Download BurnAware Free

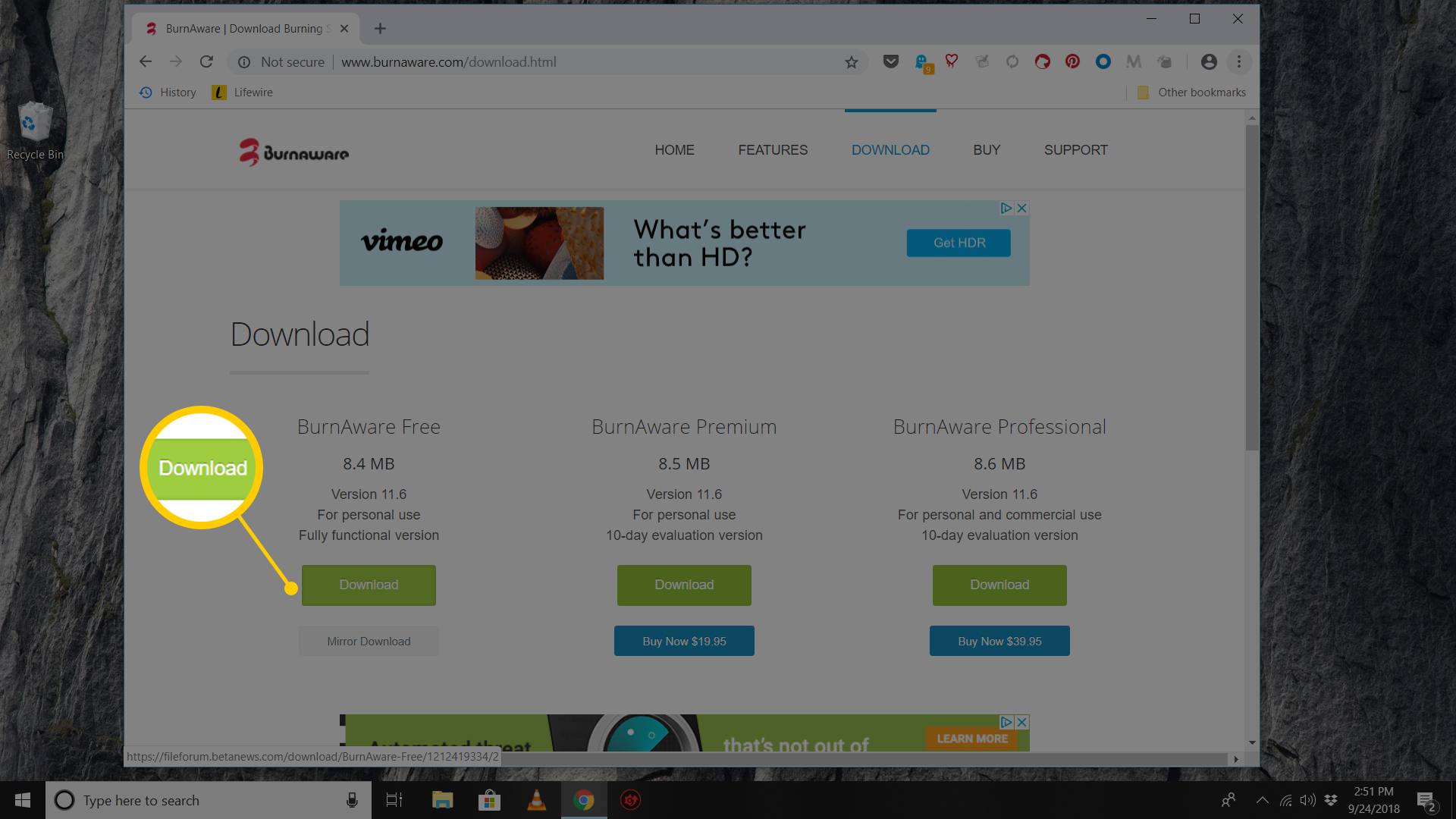(369, 585)
